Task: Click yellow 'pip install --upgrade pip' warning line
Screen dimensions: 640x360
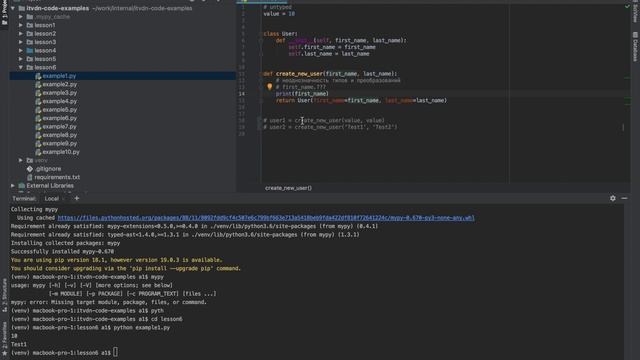Action: click(x=126, y=268)
